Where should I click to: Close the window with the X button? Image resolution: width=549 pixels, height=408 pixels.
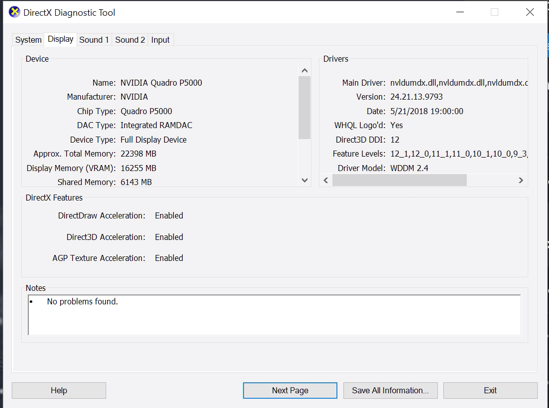pos(530,12)
